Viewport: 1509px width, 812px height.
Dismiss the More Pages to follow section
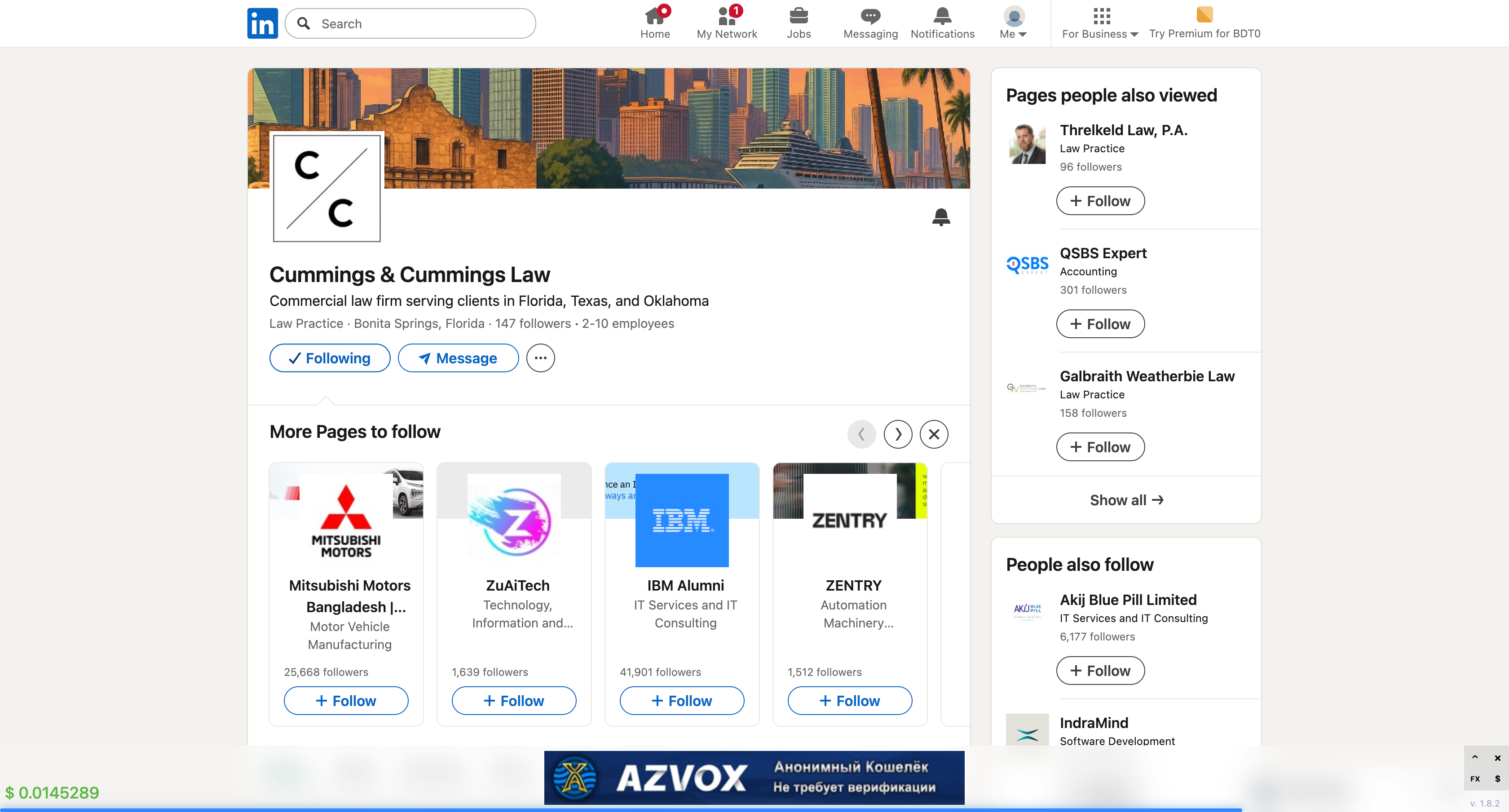934,434
